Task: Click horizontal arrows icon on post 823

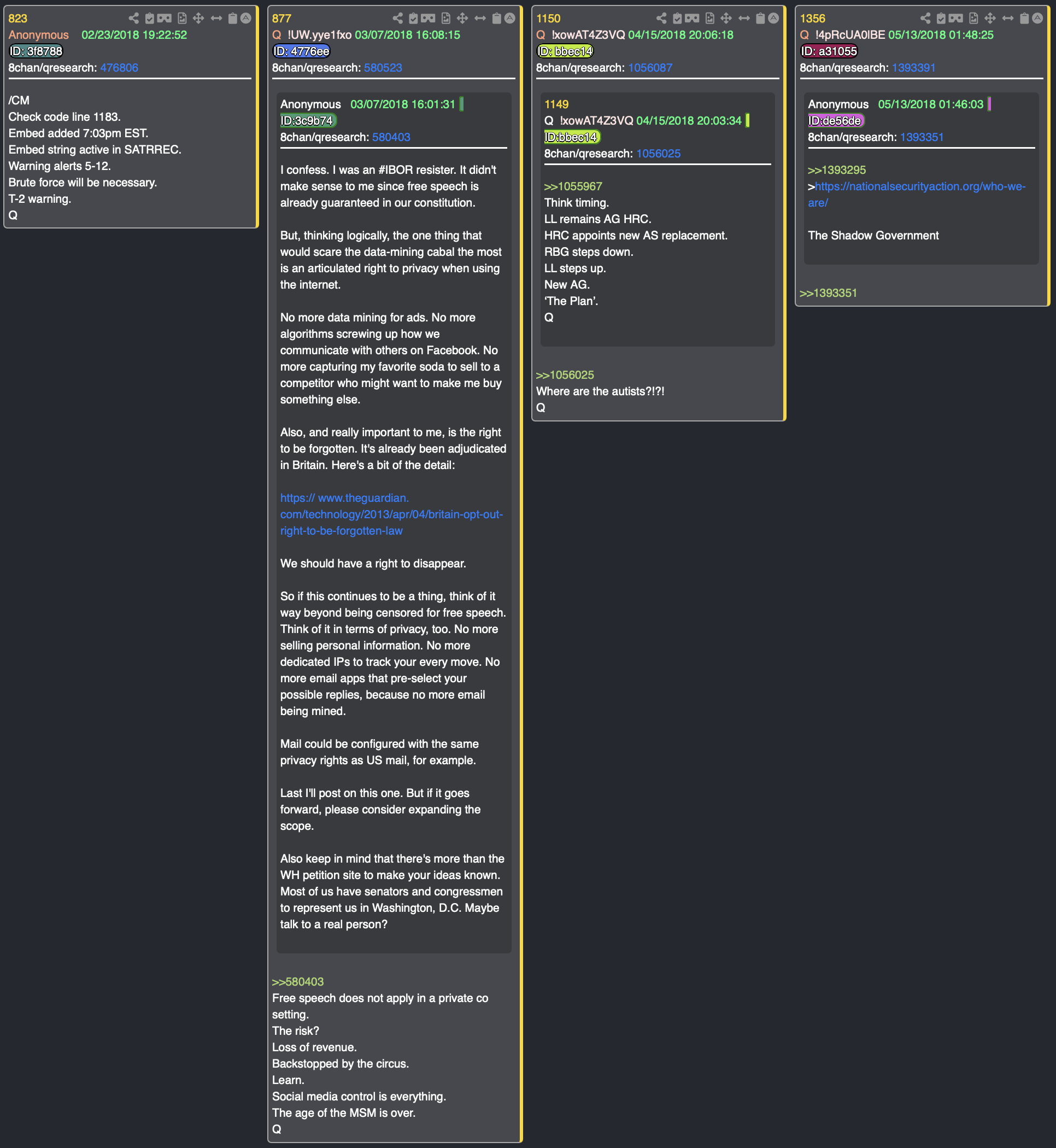Action: point(216,18)
